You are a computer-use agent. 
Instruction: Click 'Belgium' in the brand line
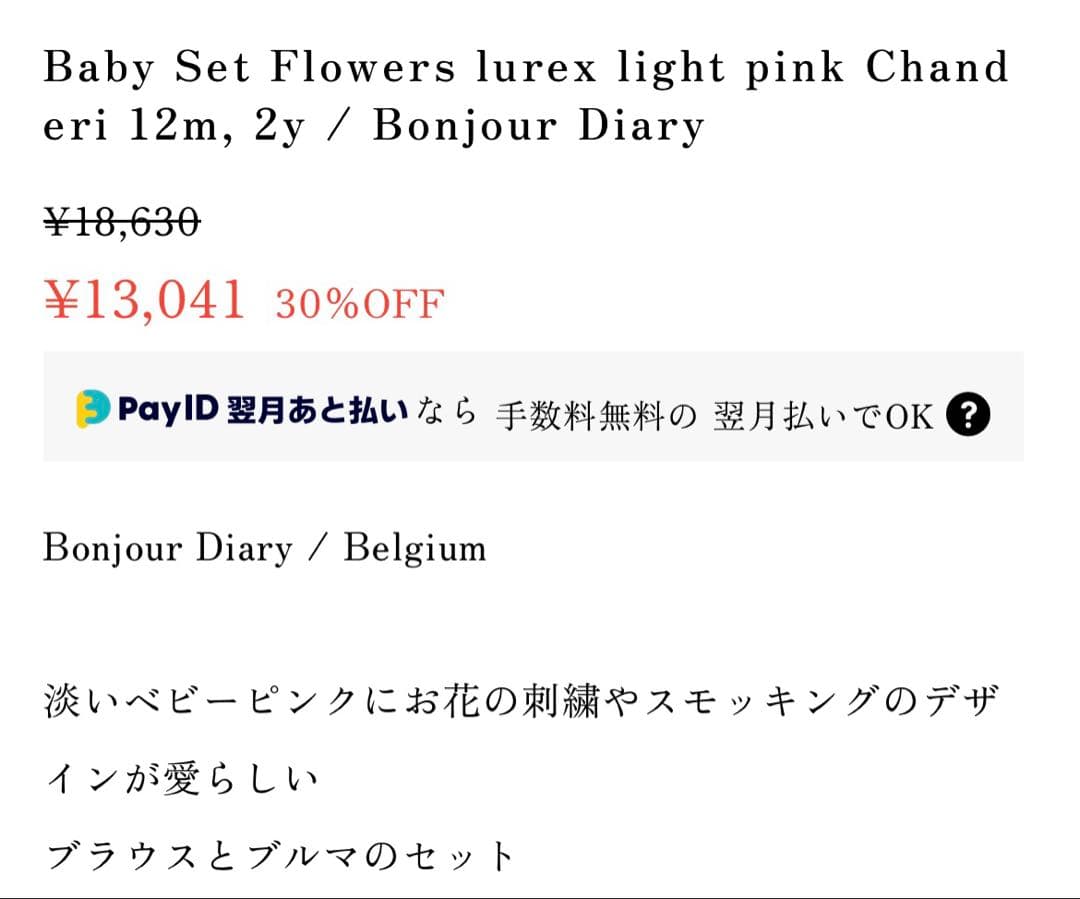click(x=415, y=548)
